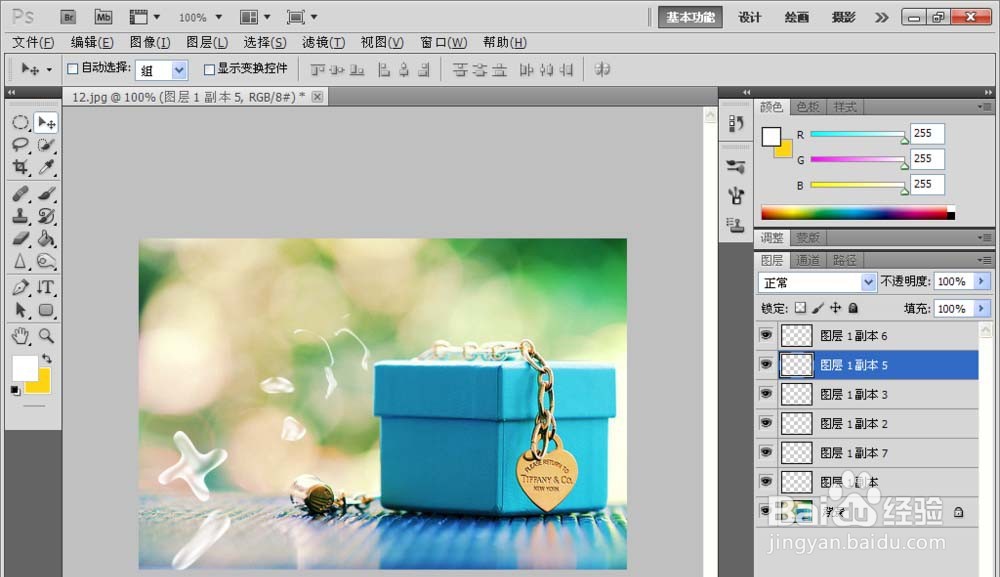Select the Dodge tool
This screenshot has height=577, width=1000.
(47, 261)
